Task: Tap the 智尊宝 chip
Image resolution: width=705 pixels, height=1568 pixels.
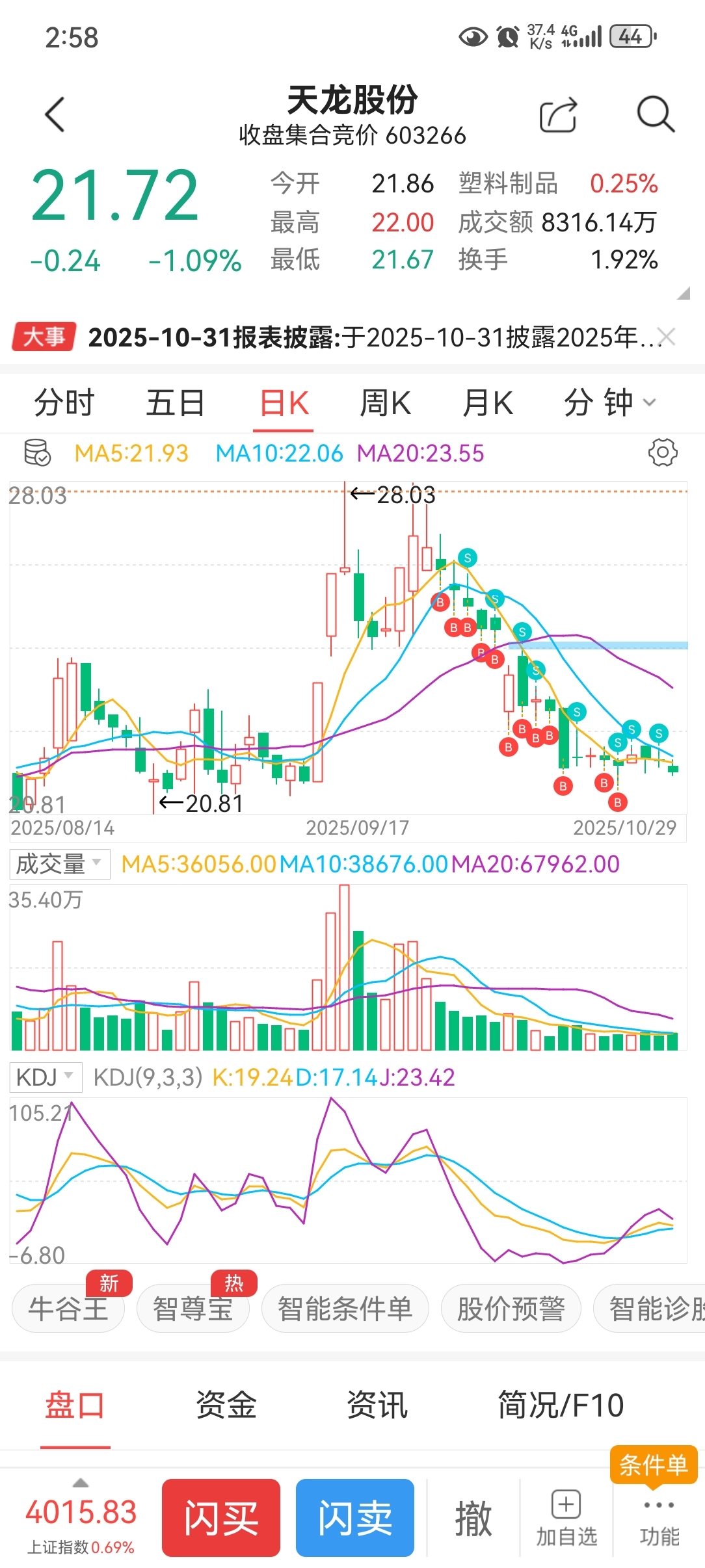Action: (193, 1308)
